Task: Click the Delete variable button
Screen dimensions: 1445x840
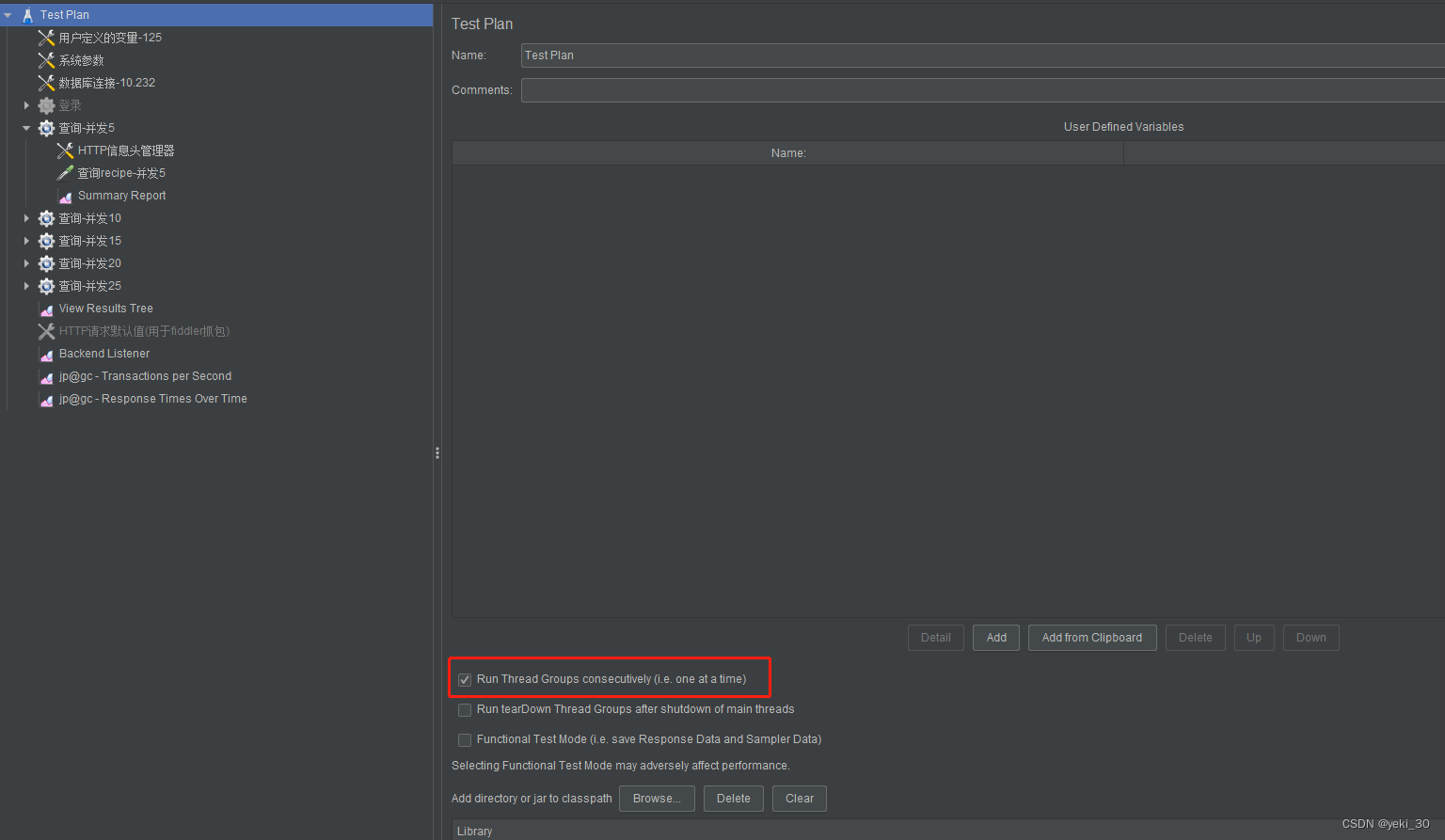Action: tap(1196, 638)
